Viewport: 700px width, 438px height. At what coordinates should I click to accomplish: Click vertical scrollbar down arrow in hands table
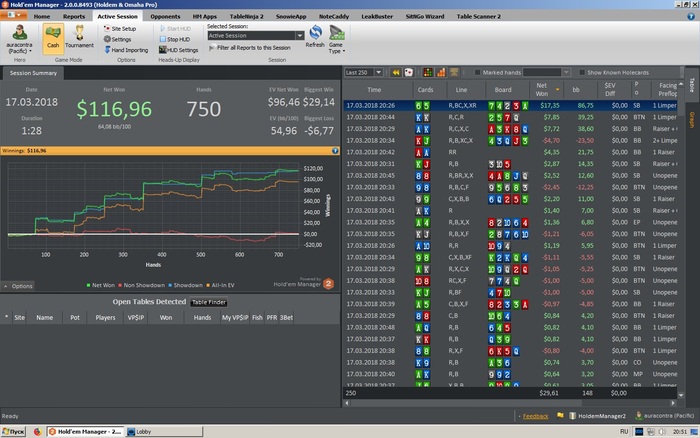681,395
